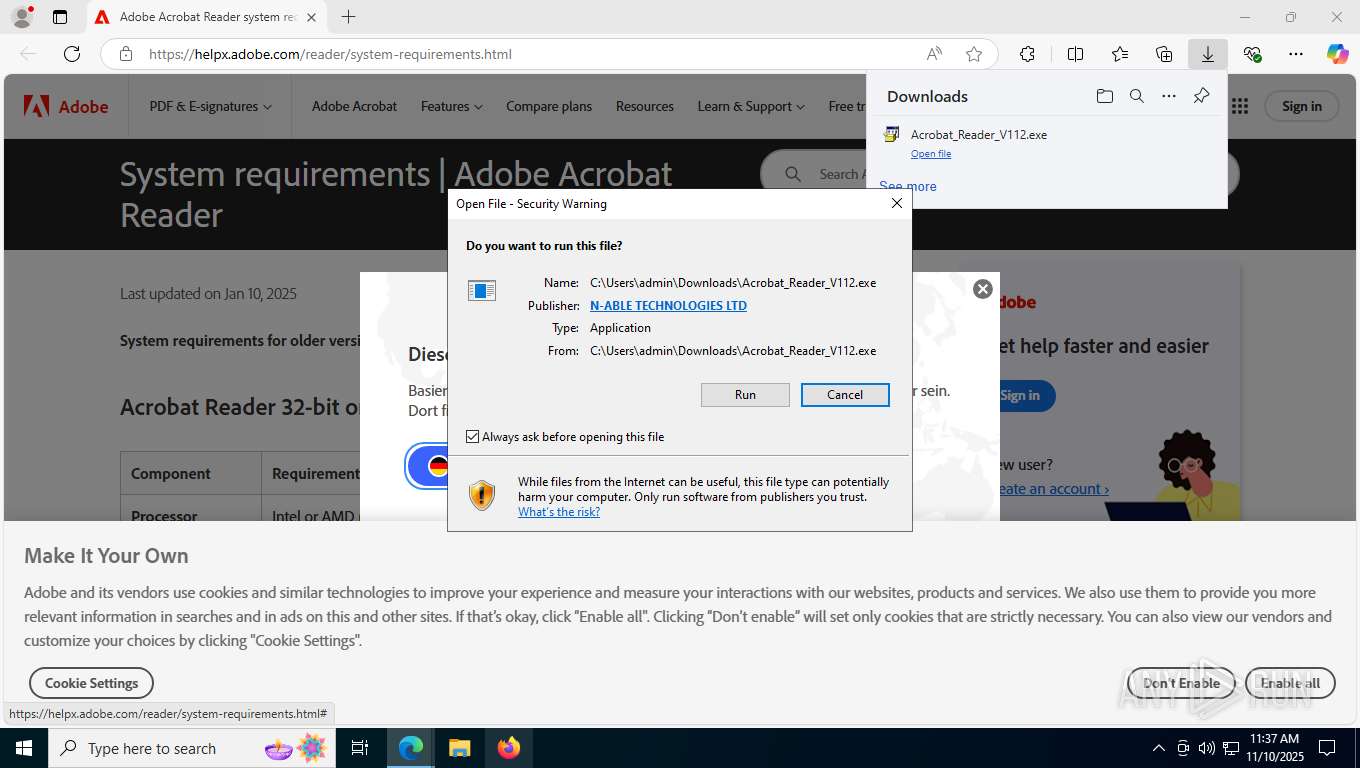
Task: Open downloads folder icon in Downloads panel
Action: point(1104,96)
